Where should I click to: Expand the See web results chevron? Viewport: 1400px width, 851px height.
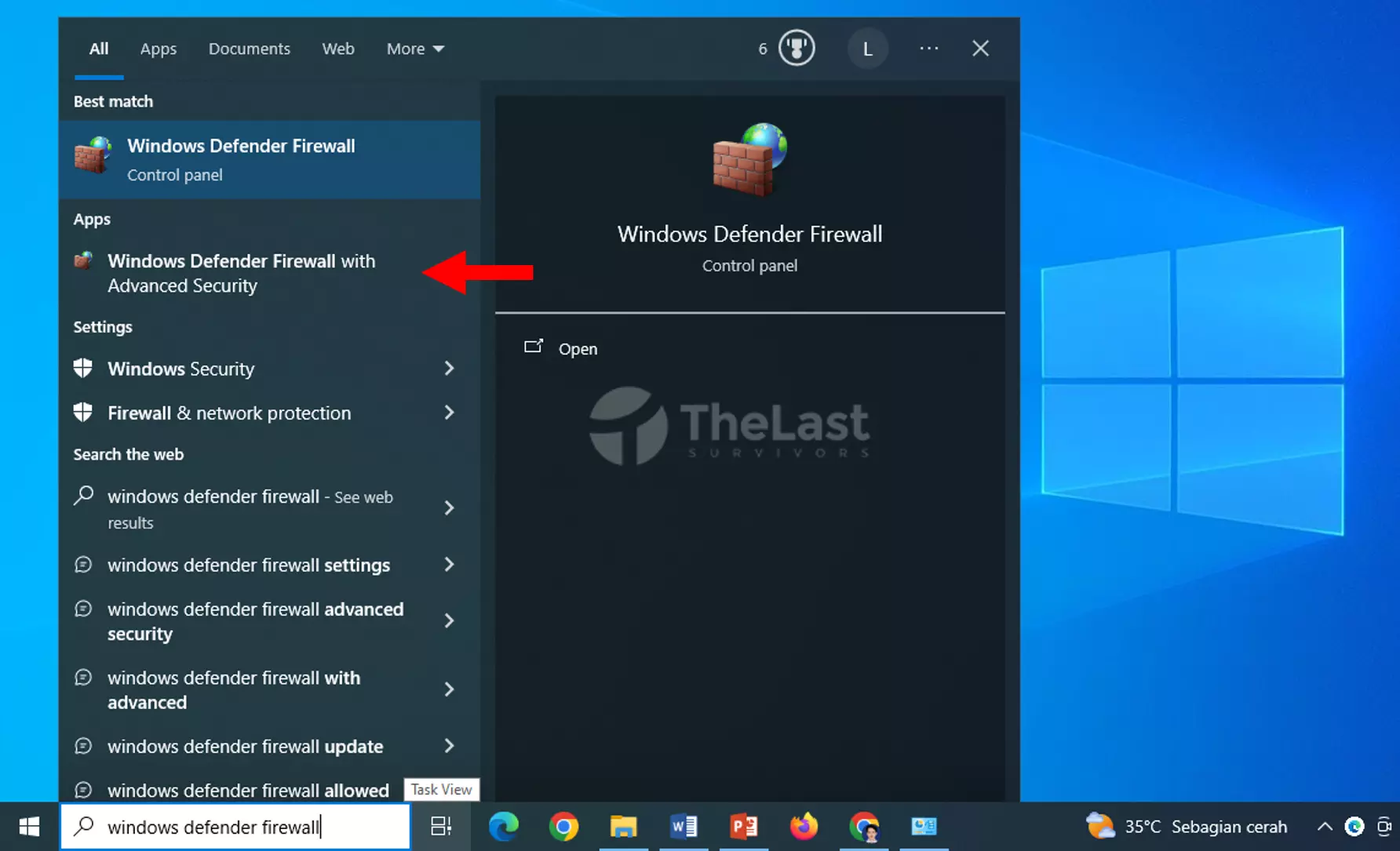[x=449, y=508]
